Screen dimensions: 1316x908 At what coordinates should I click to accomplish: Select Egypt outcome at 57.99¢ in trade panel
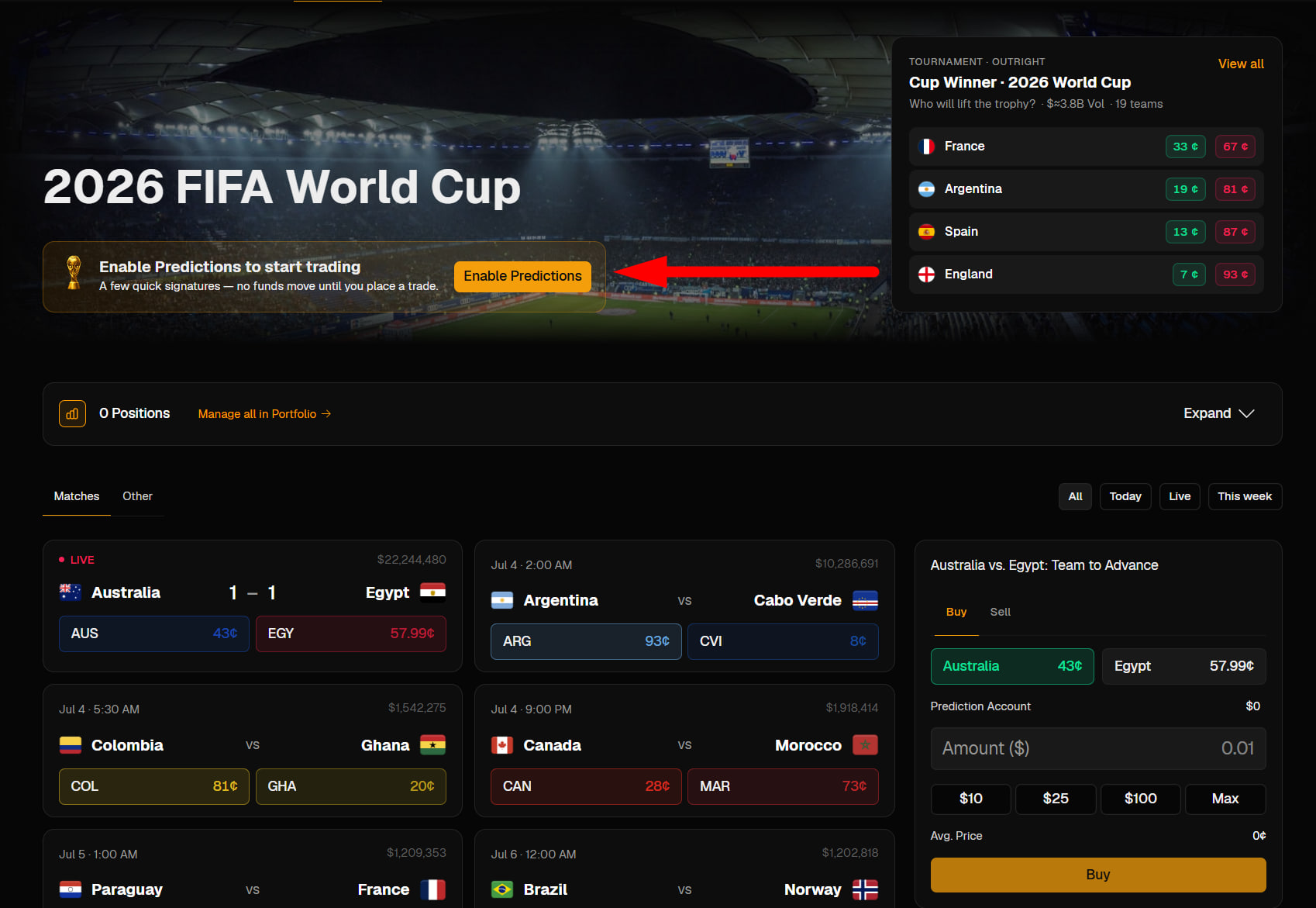click(1184, 666)
